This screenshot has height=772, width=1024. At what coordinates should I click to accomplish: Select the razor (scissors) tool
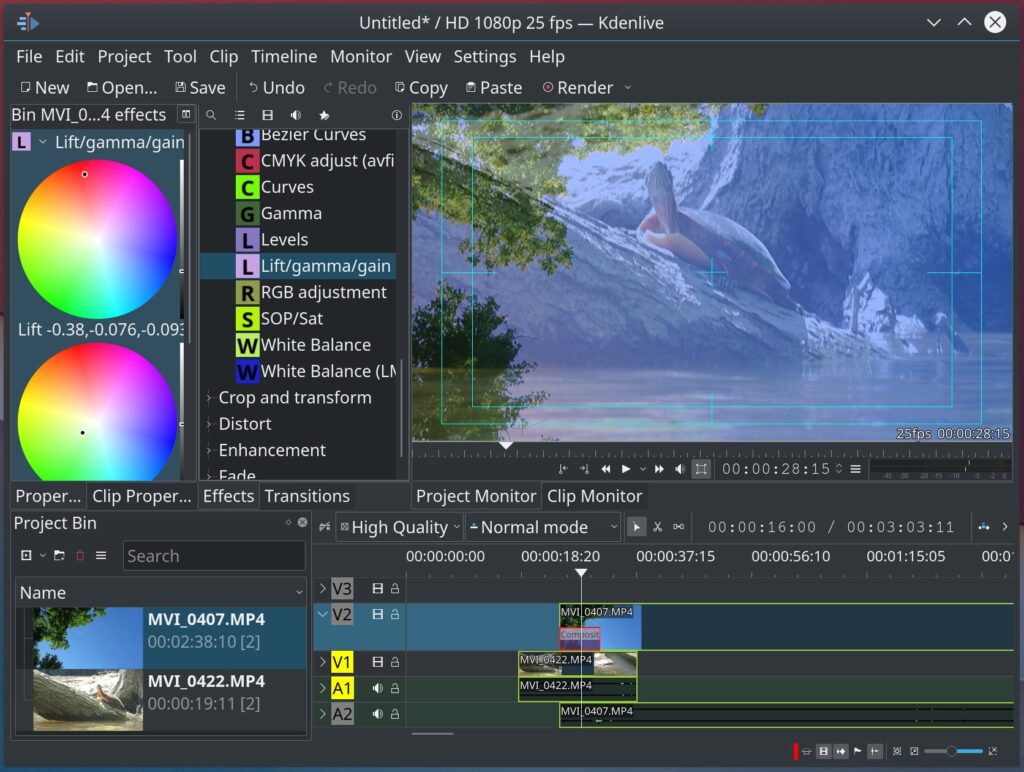(x=658, y=527)
